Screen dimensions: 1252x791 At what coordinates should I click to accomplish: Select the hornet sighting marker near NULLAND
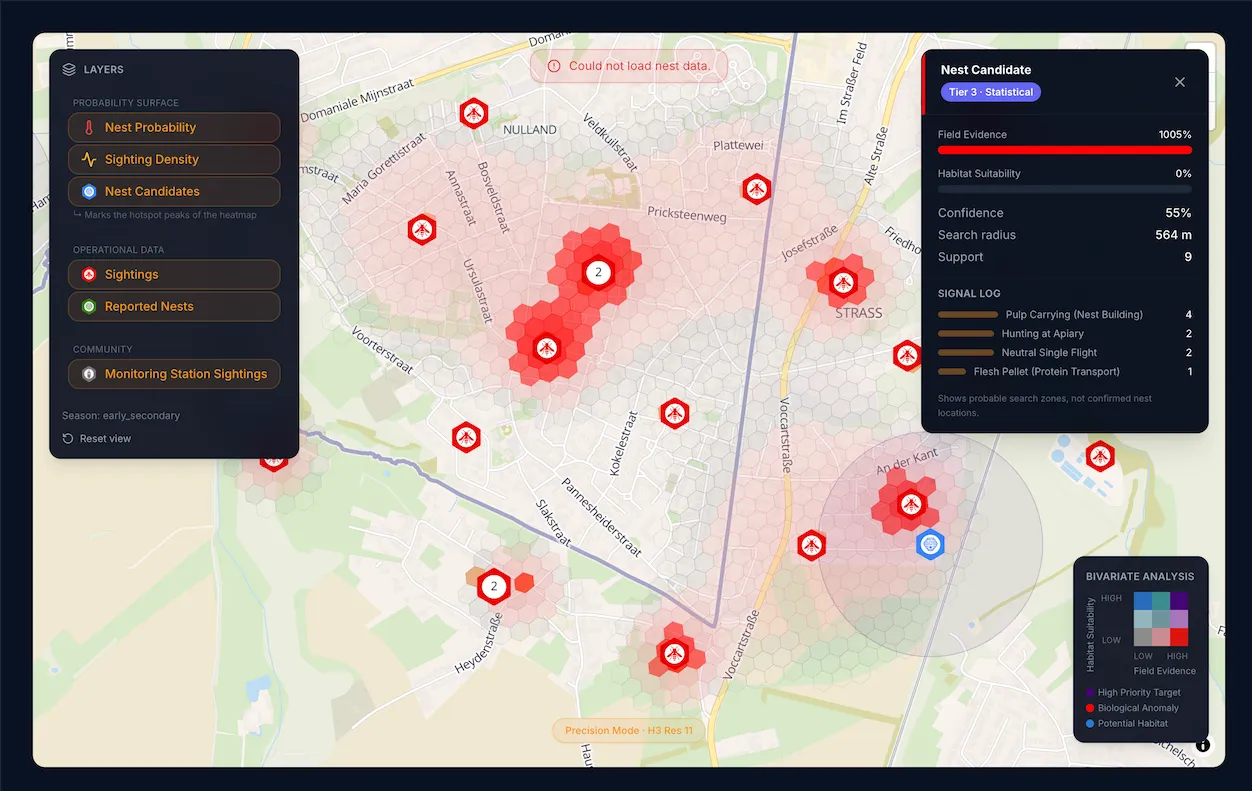[473, 114]
